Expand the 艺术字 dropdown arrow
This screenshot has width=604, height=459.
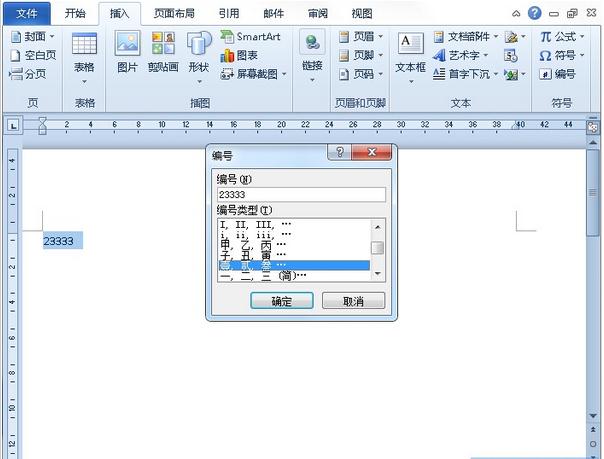[x=485, y=55]
